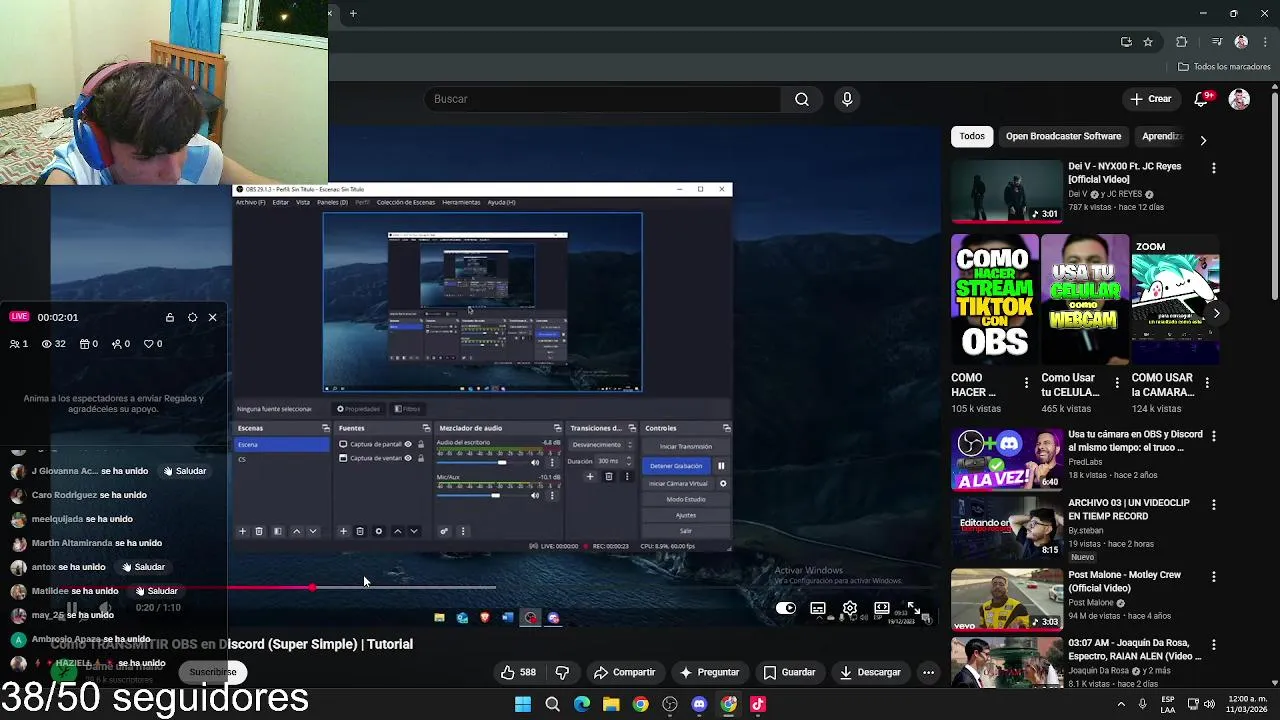Open TikTok live panel settings

coord(192,317)
